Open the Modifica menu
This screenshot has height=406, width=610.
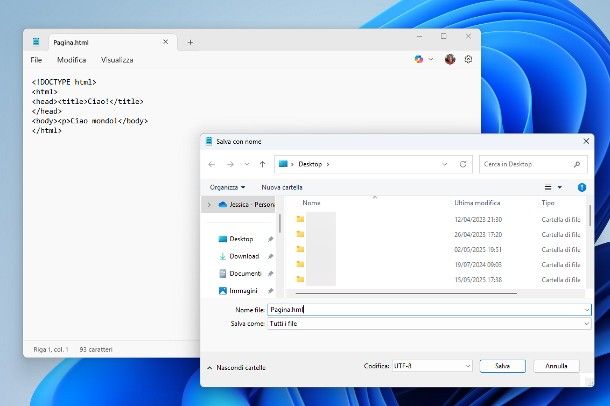tap(71, 60)
